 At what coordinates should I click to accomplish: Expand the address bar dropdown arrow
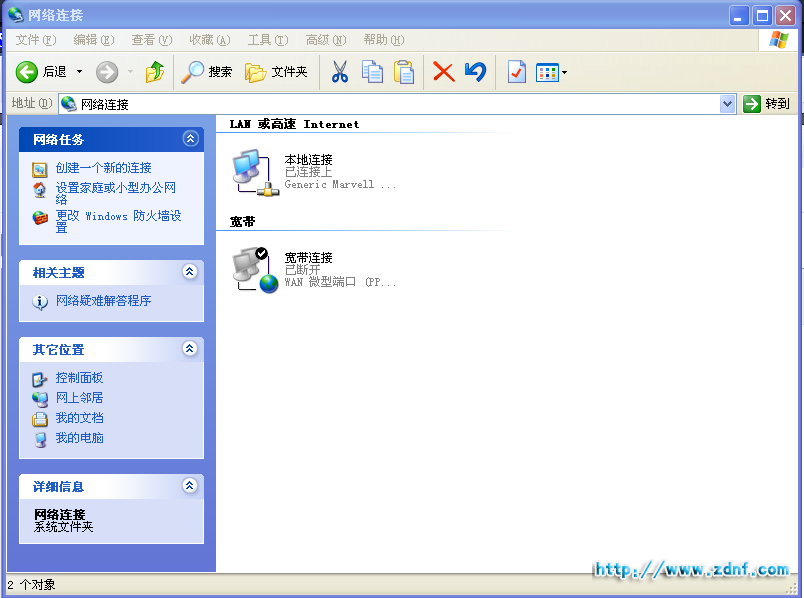pos(727,104)
